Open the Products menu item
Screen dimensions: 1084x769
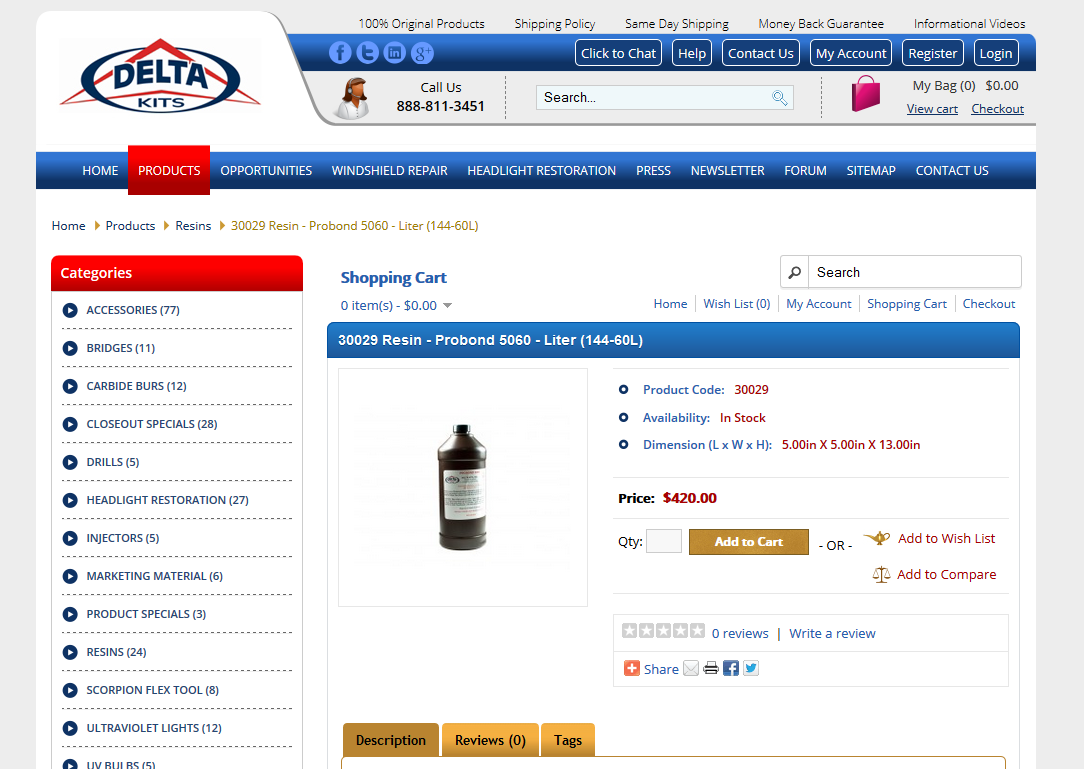(169, 170)
